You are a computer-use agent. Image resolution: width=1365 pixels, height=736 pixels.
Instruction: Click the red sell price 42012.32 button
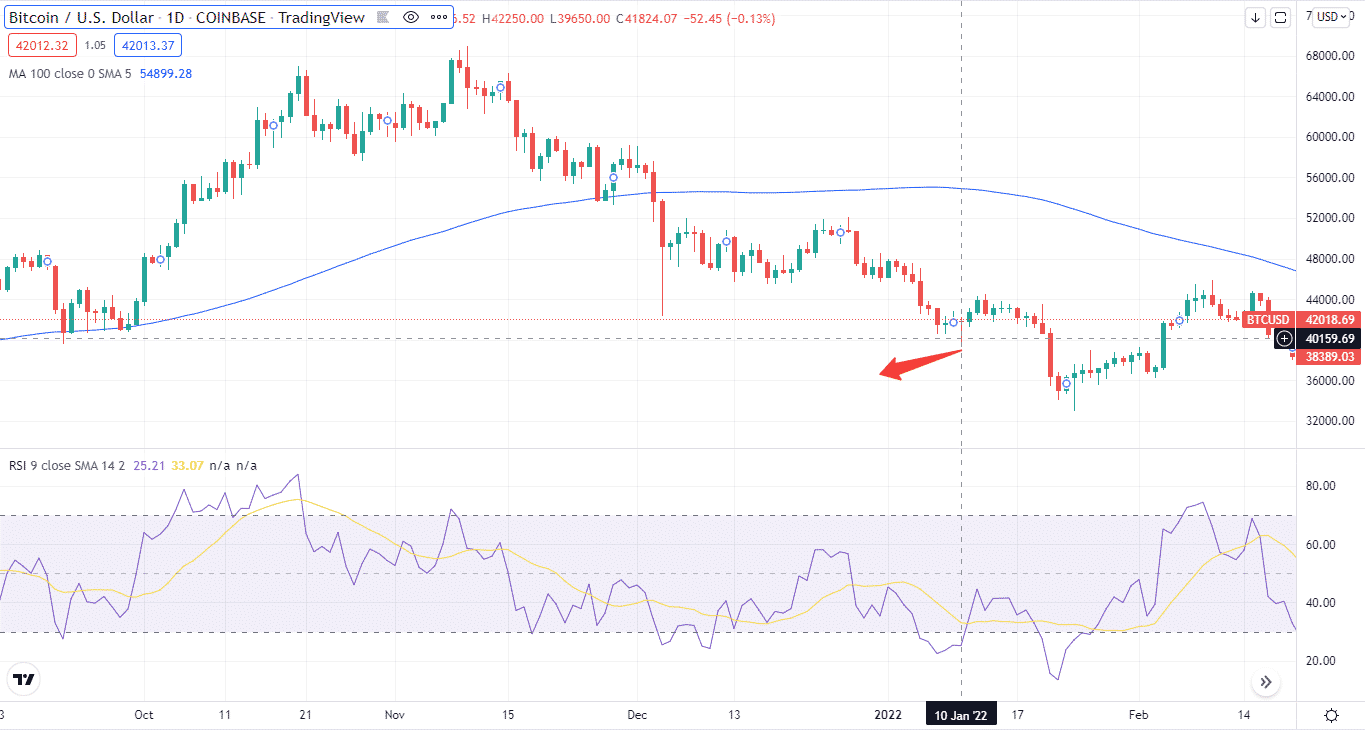40,45
